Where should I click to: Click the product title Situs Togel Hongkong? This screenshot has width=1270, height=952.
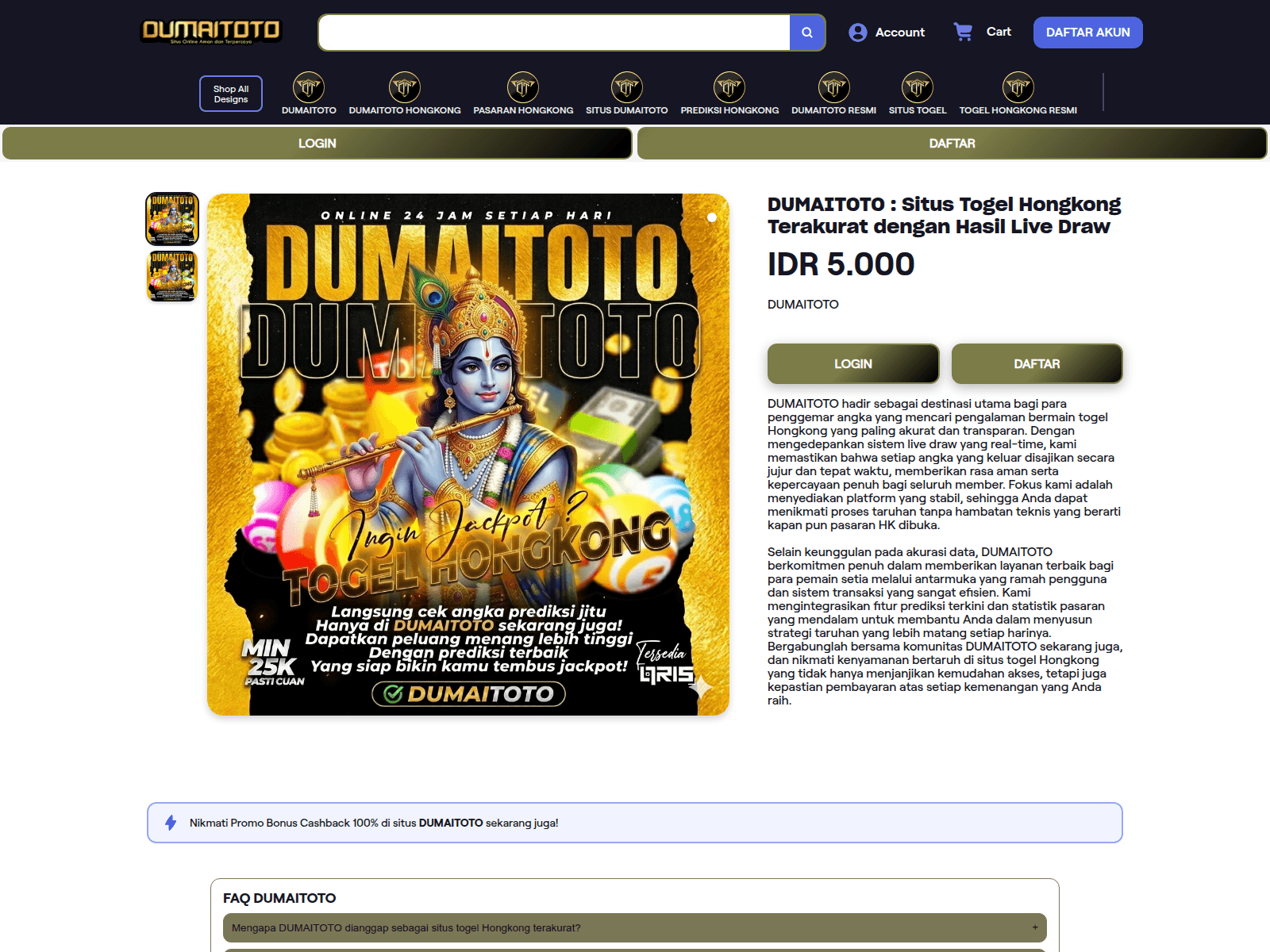[944, 215]
